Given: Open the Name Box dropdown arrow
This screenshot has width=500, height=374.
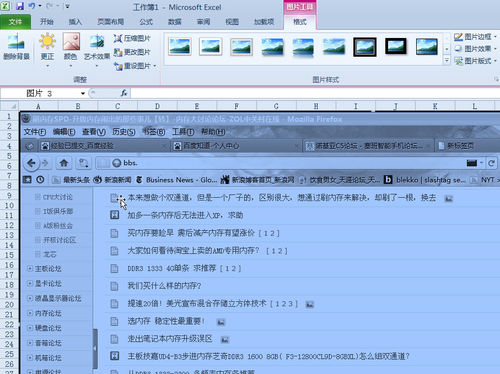Looking at the screenshot, I should (83, 93).
